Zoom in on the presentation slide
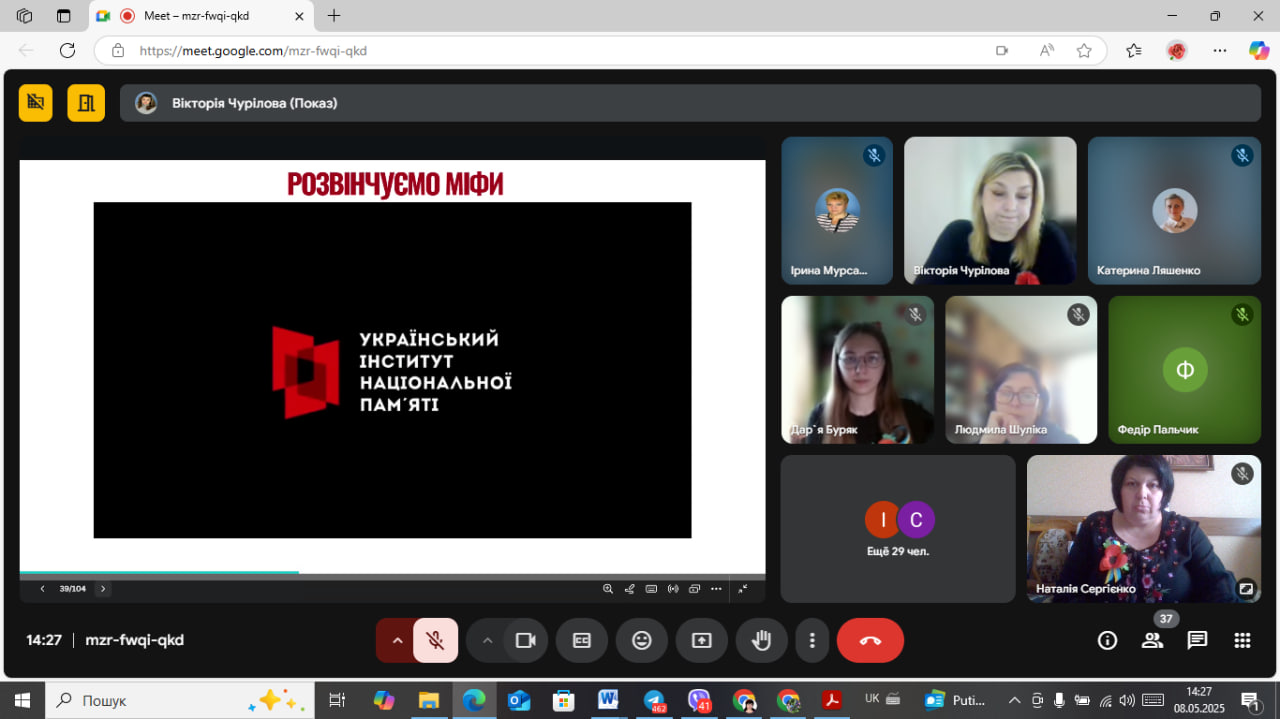 tap(608, 589)
